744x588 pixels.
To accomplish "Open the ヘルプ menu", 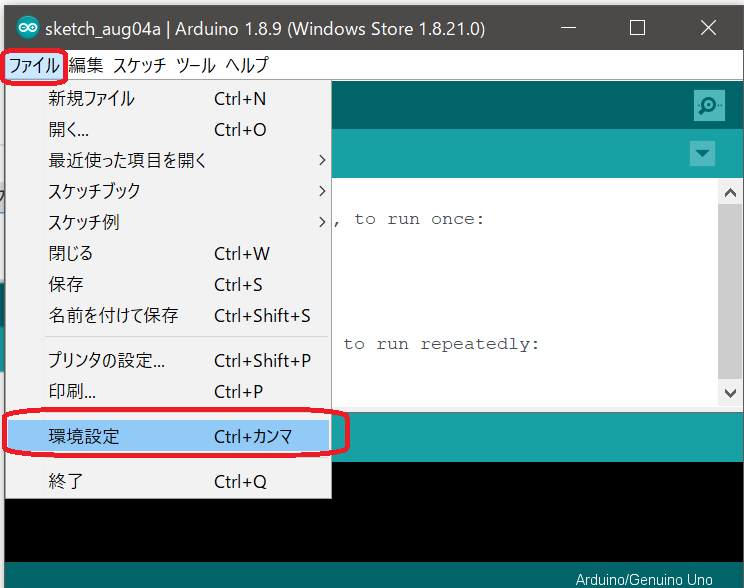I will [x=247, y=65].
